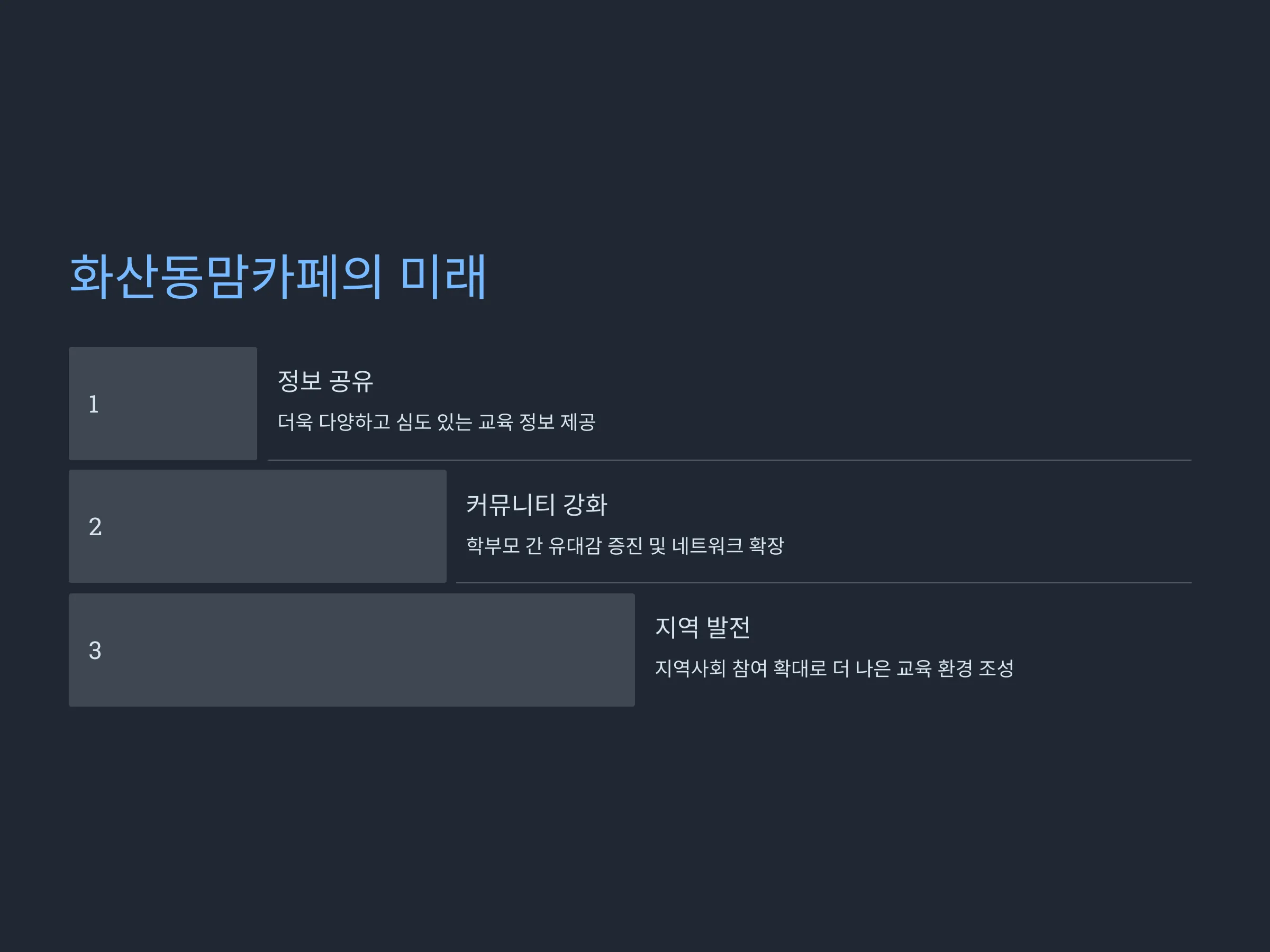The width and height of the screenshot is (1270, 952).
Task: Click the word 화산동맘카페의 in the title
Action: [226, 277]
